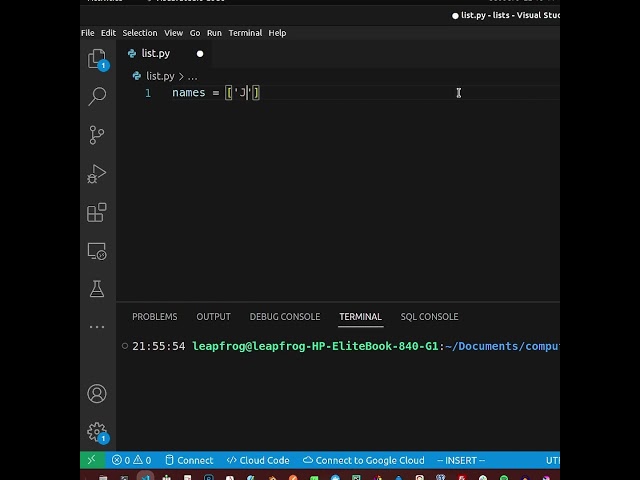Open the Explorer view in activity bar
Image resolution: width=640 pixels, height=480 pixels.
[x=97, y=59]
